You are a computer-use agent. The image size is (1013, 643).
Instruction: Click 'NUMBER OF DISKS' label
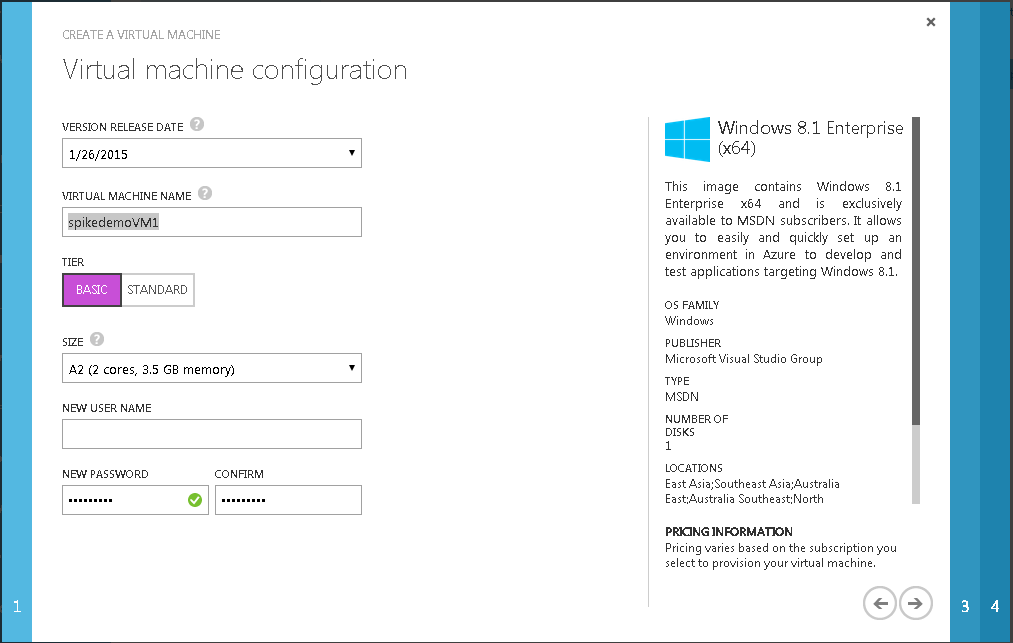pyautogui.click(x=696, y=425)
